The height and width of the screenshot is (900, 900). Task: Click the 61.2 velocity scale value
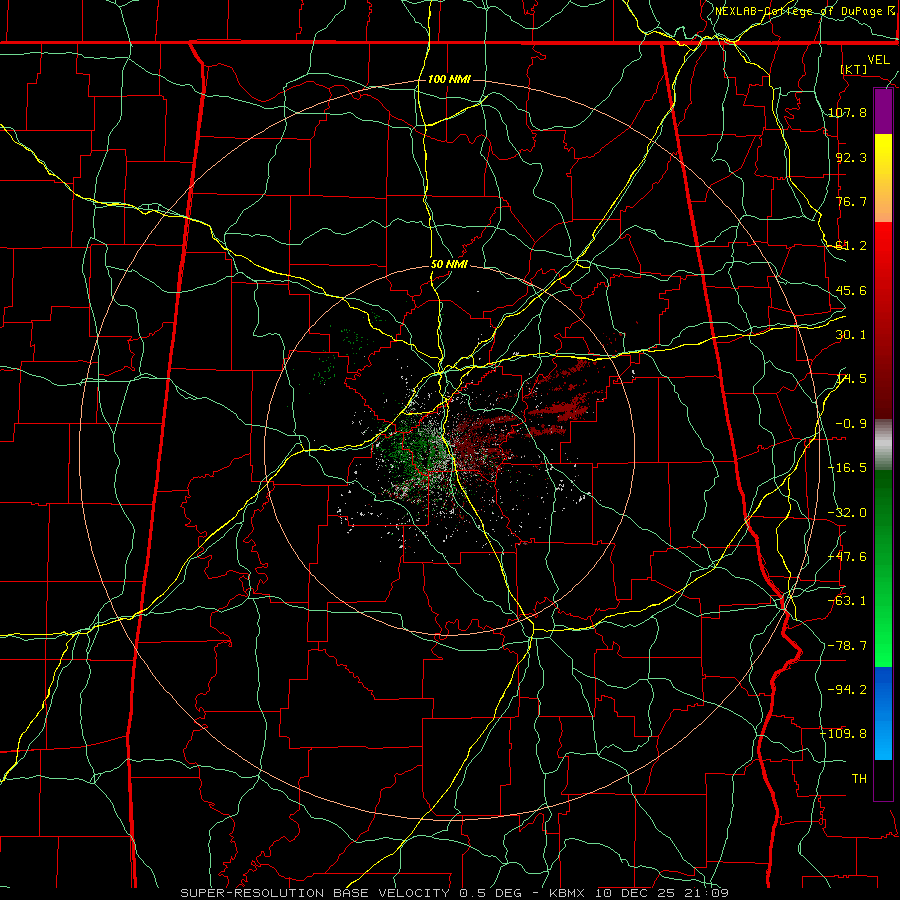pyautogui.click(x=851, y=246)
